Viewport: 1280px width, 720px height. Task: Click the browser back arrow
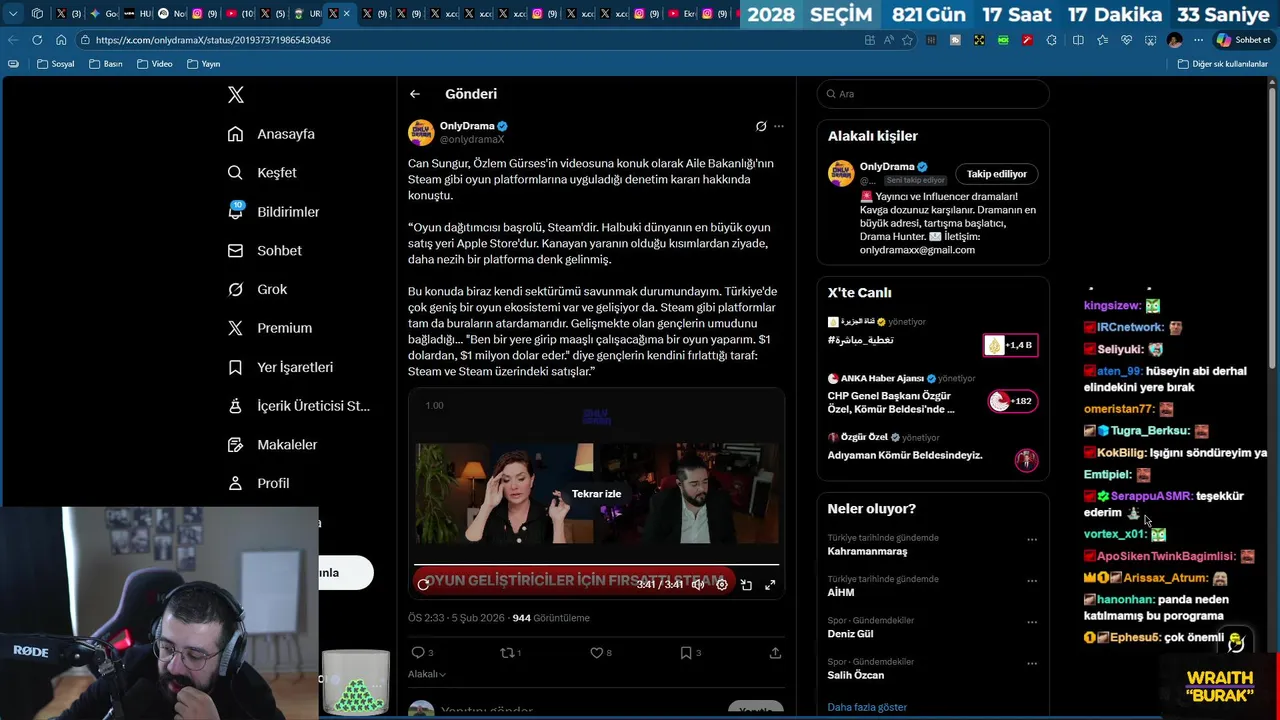(x=13, y=40)
